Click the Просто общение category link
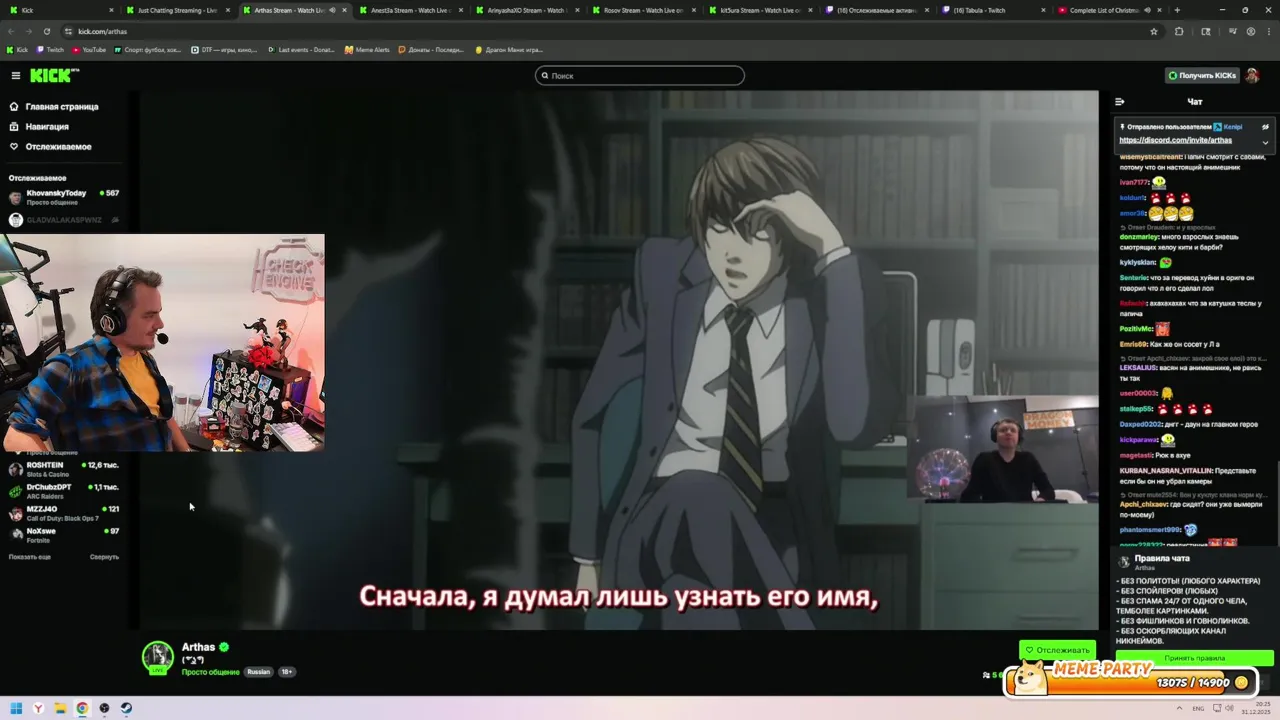 (210, 672)
